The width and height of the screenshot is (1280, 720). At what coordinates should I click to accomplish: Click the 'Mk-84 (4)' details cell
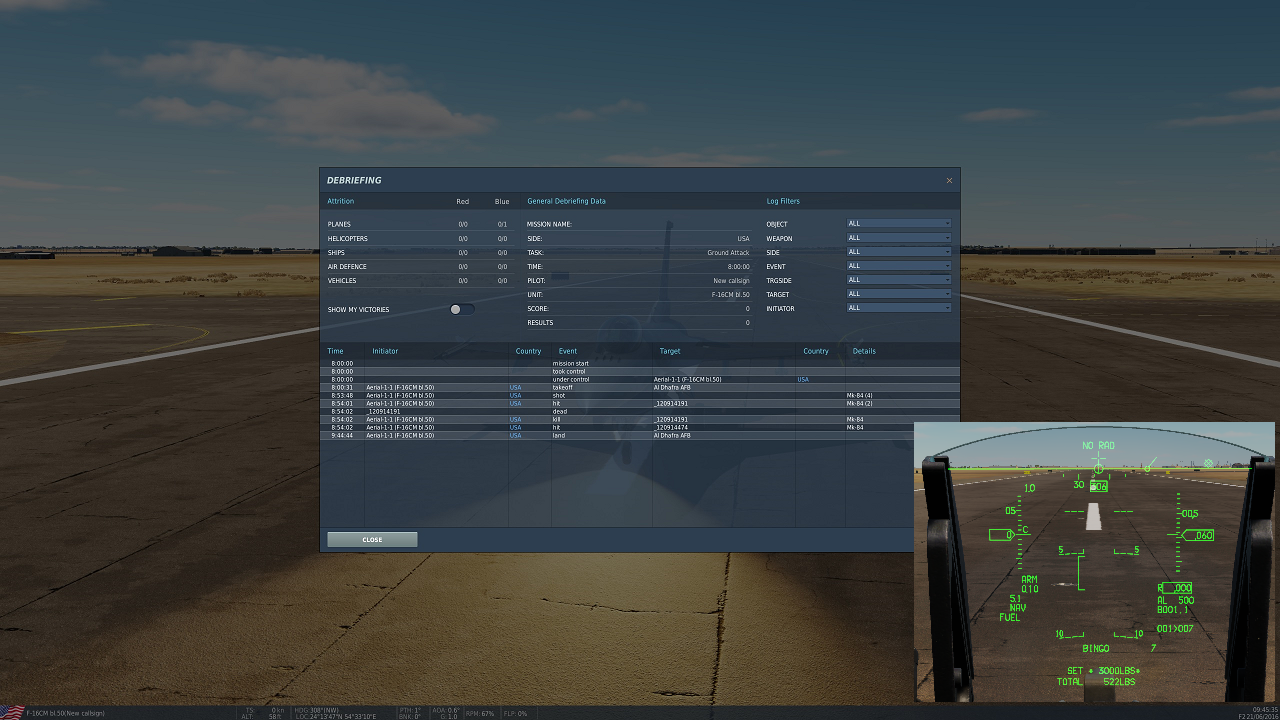(x=862, y=395)
